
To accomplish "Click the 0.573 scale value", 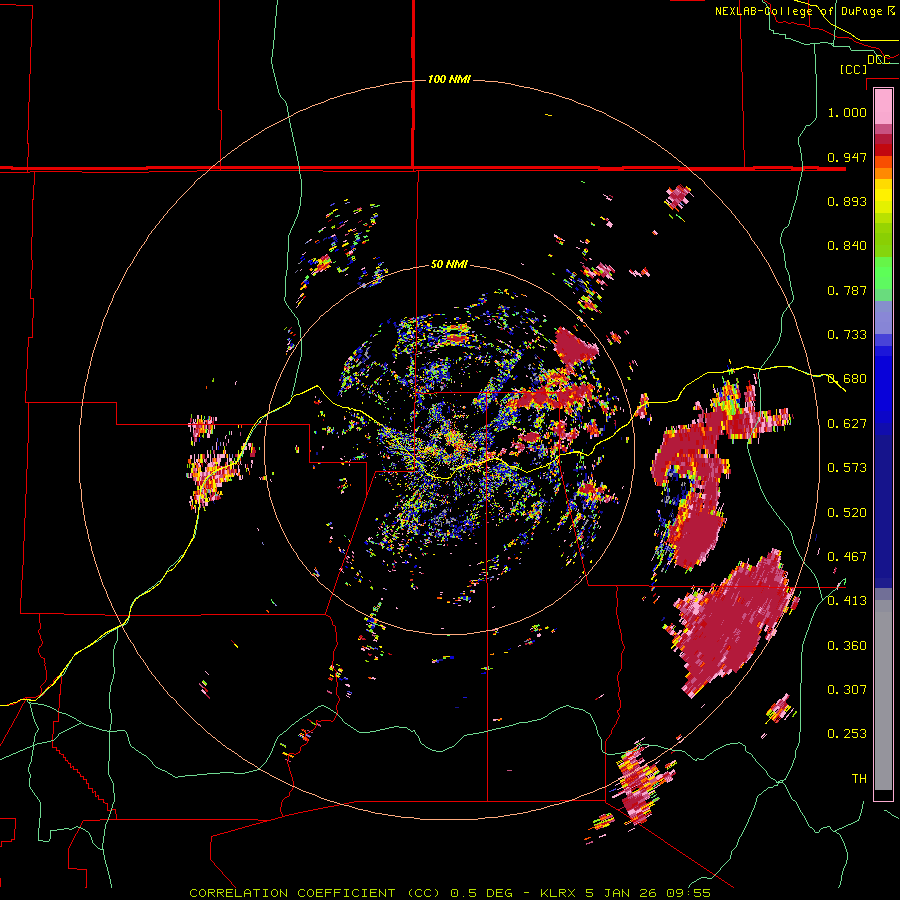I will tap(847, 468).
